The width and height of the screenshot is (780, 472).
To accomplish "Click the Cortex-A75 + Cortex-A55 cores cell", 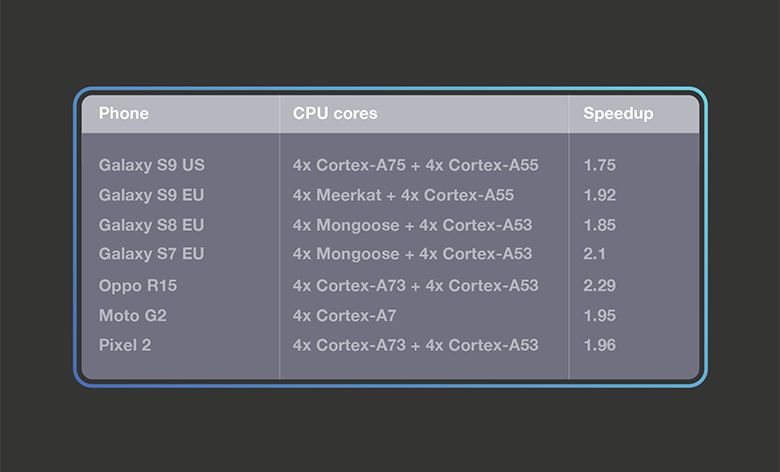I will click(x=415, y=165).
